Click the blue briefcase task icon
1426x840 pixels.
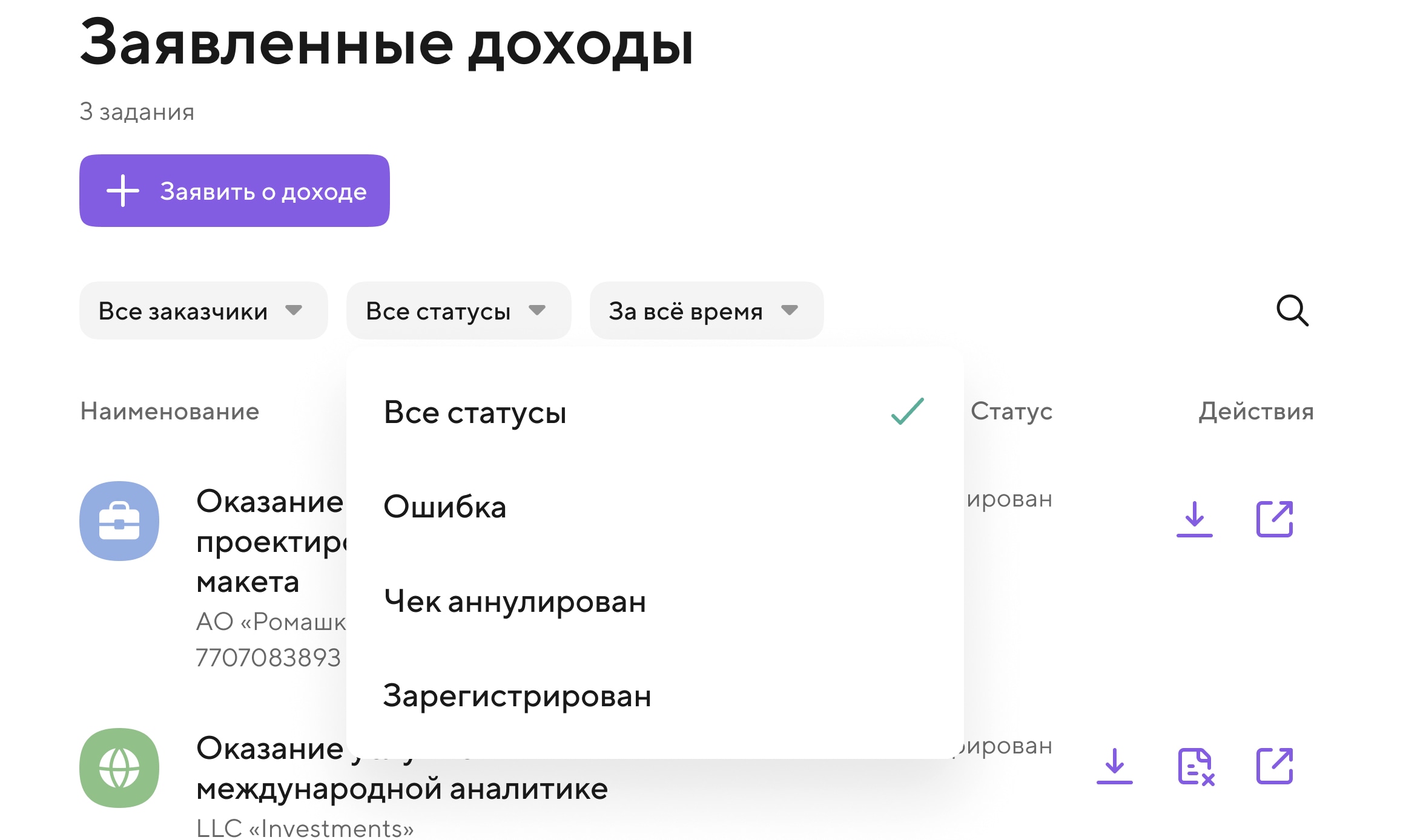[119, 520]
